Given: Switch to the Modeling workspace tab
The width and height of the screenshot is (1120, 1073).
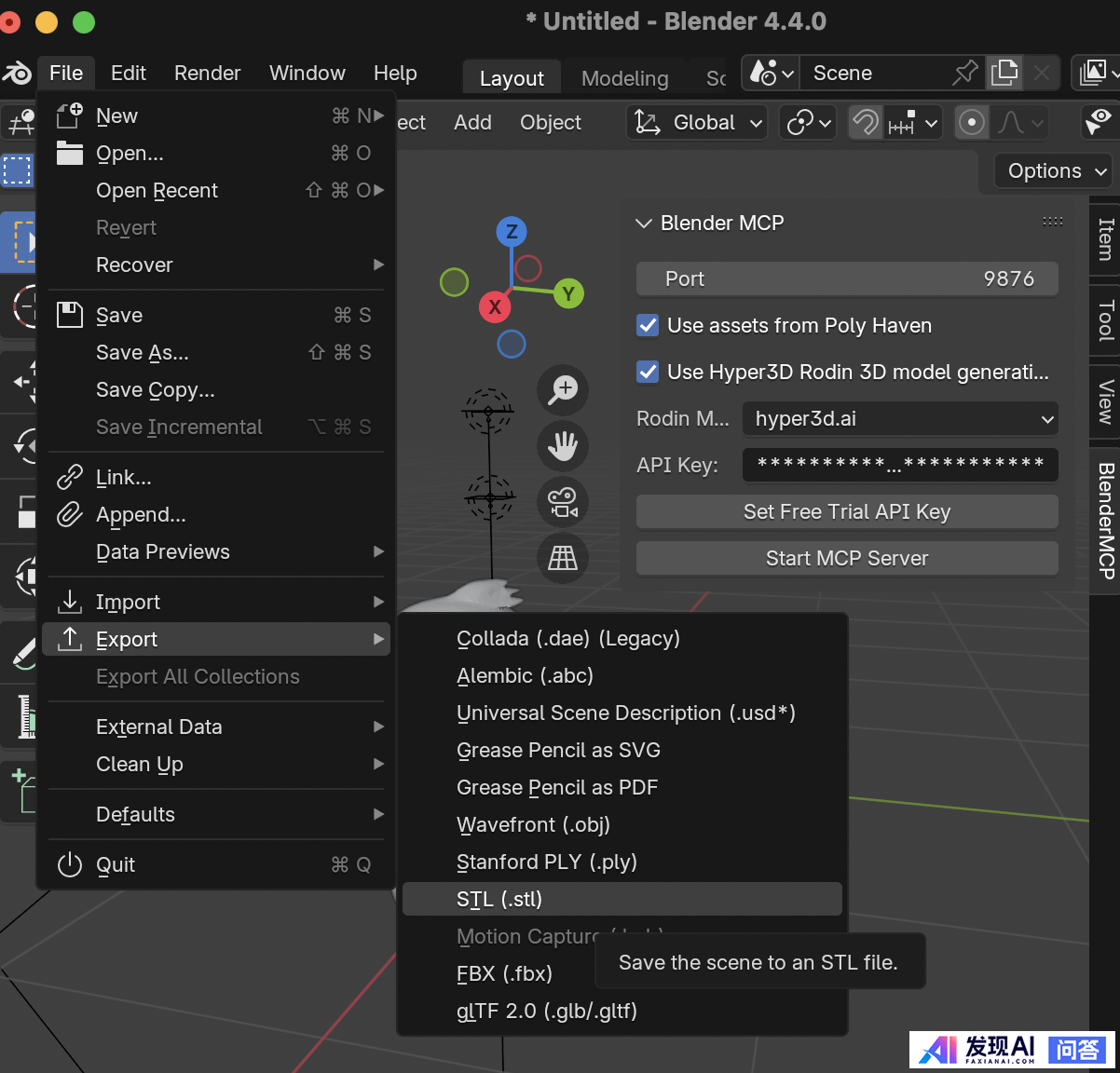Looking at the screenshot, I should 624,78.
